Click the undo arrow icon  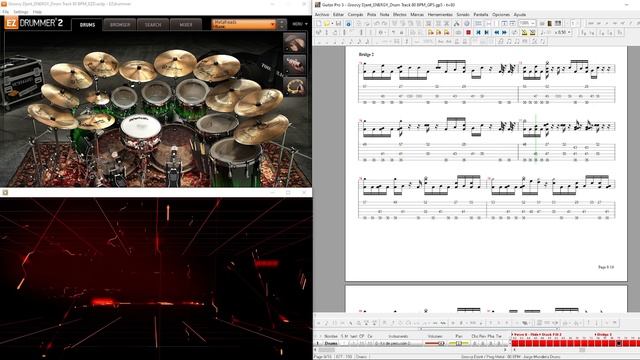(x=378, y=23)
